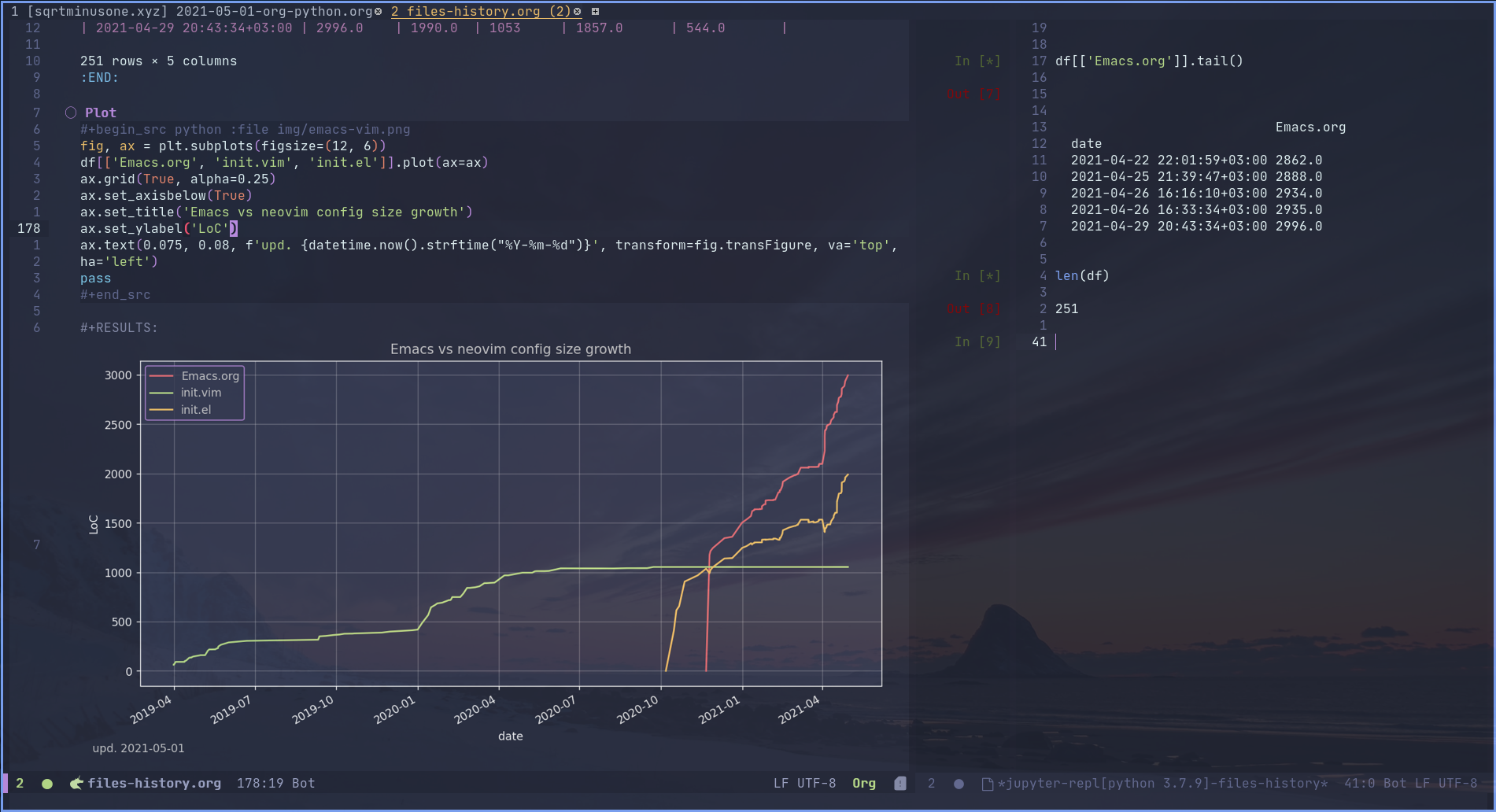Close the files-history.org tab via its X
Image resolution: width=1496 pixels, height=812 pixels.
point(577,11)
